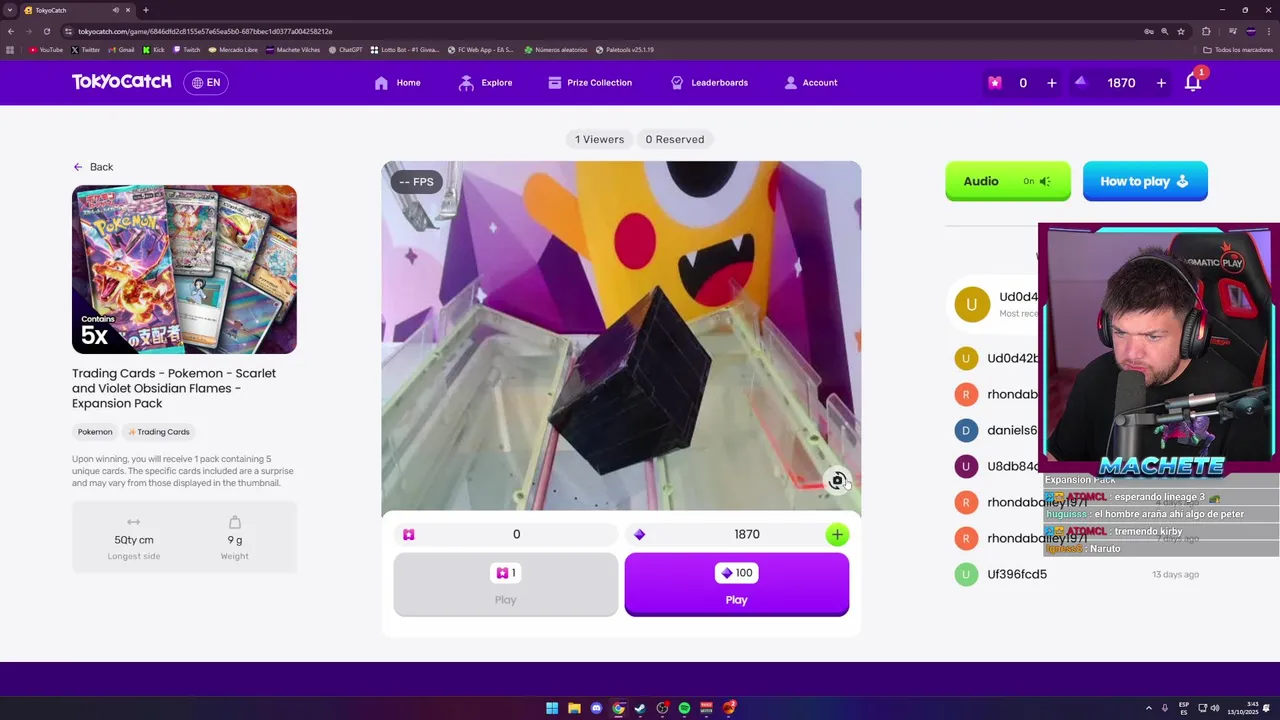Click the 1 Viewers badge
The image size is (1280, 720).
click(x=599, y=139)
